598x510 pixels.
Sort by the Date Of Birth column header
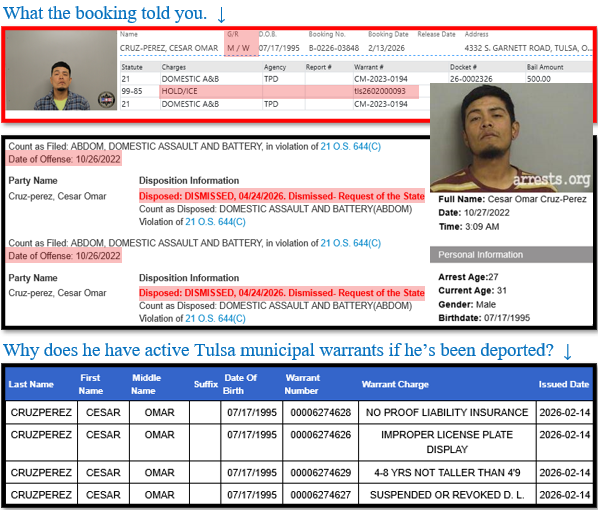point(240,385)
